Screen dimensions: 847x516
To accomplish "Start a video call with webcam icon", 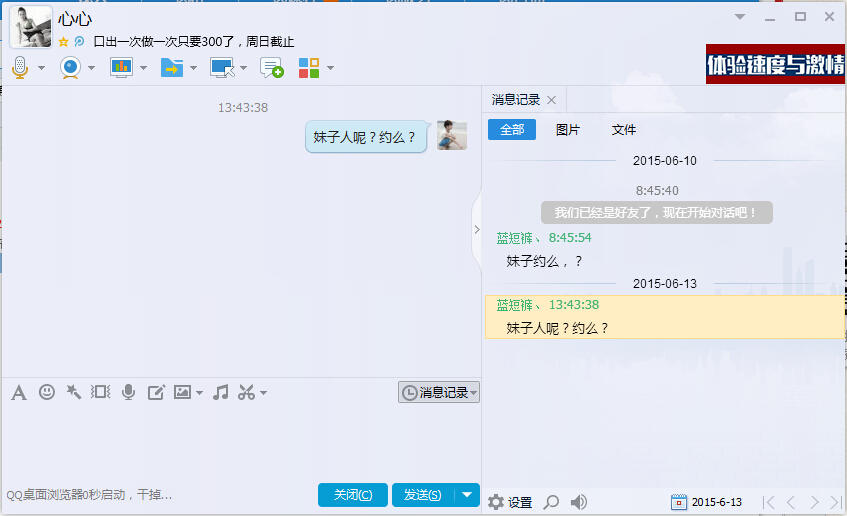I will coord(71,68).
